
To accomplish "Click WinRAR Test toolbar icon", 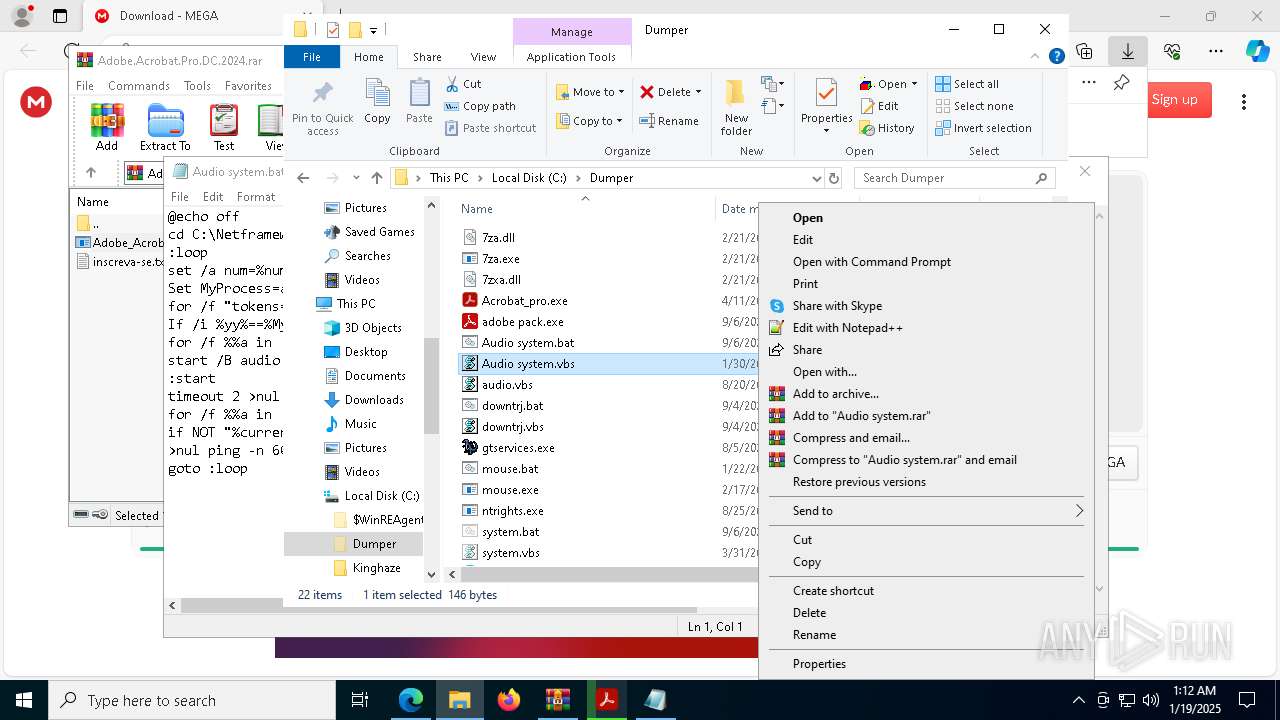I will [224, 127].
